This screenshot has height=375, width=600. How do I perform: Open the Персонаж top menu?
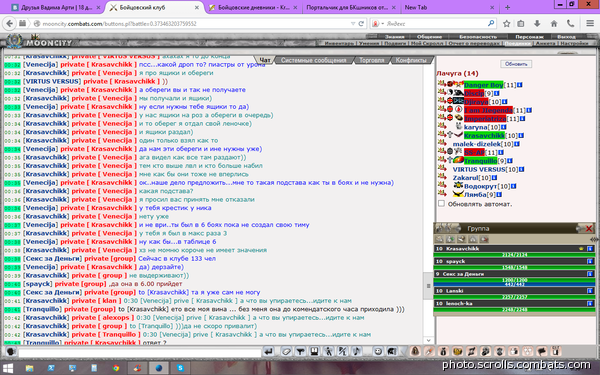(530, 37)
